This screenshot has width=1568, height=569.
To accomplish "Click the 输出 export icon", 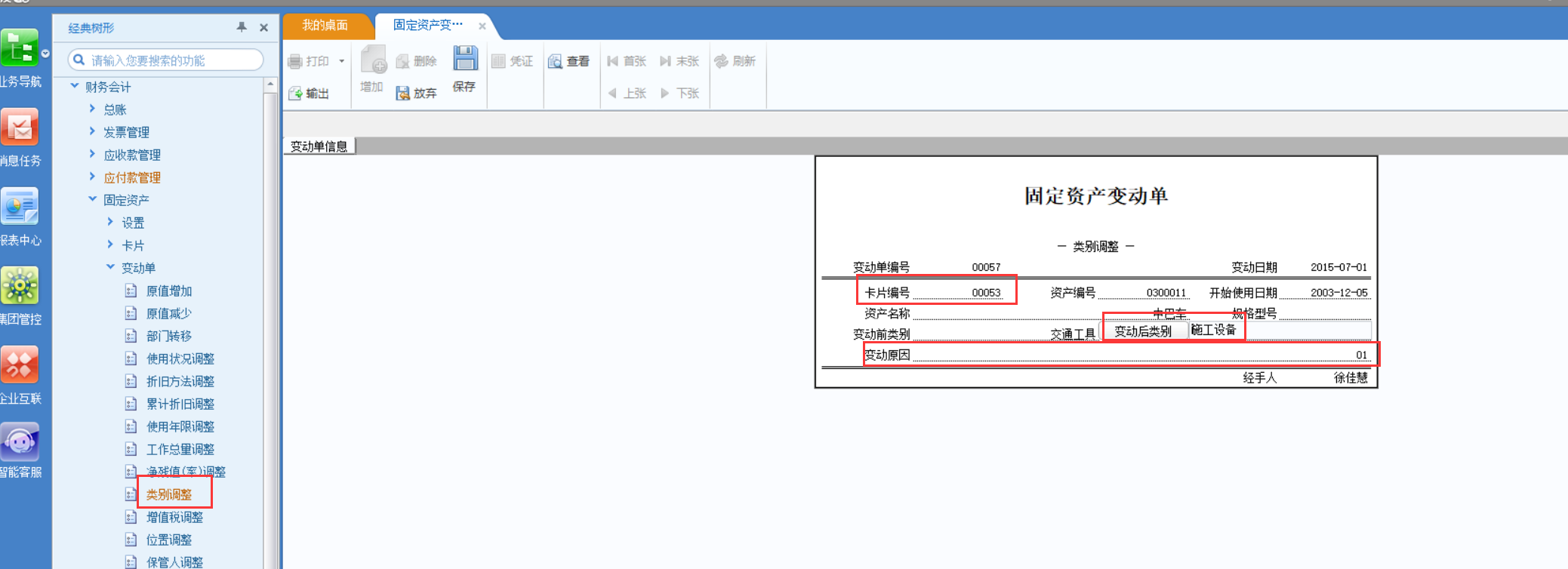I will tap(295, 94).
